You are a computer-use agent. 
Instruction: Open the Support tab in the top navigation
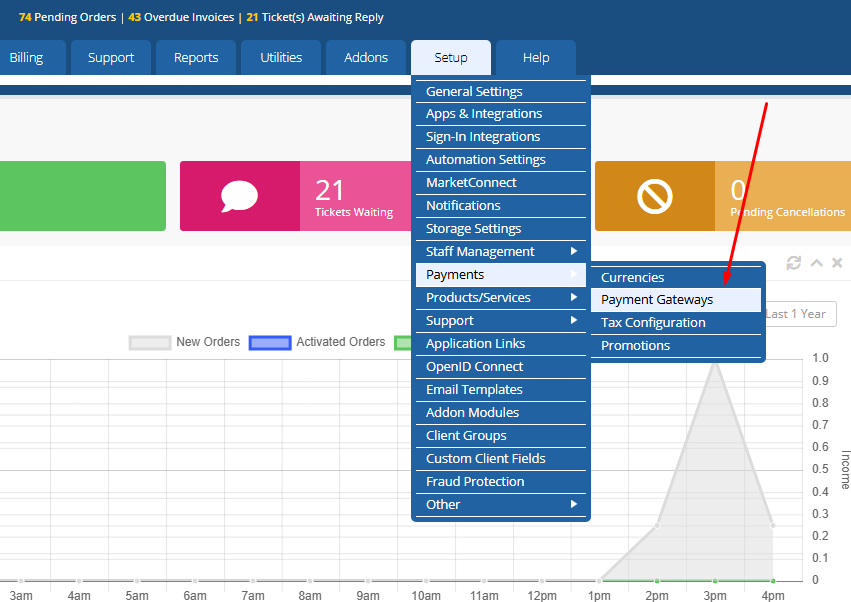click(111, 58)
